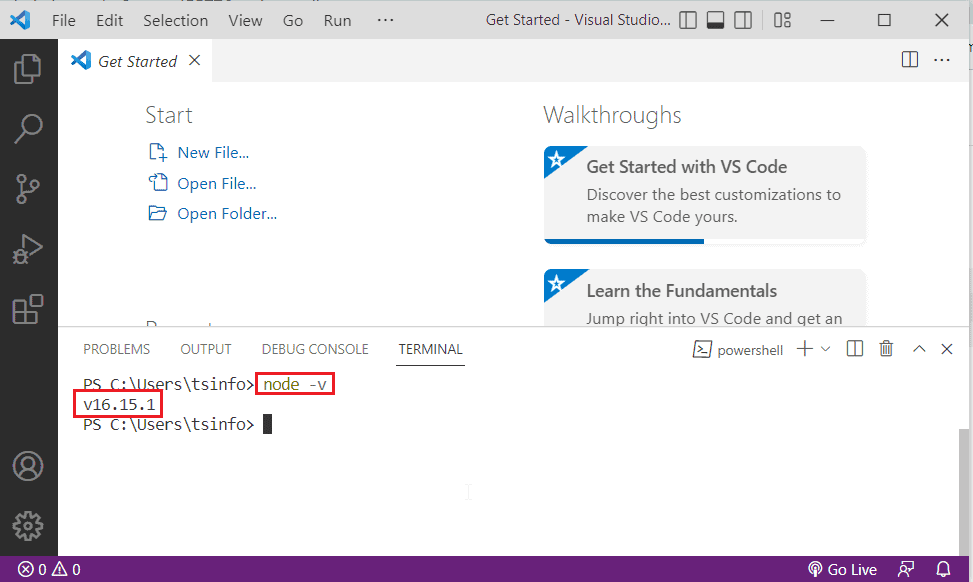Image resolution: width=973 pixels, height=582 pixels.
Task: Toggle primary side bar layout icon
Action: 688,20
